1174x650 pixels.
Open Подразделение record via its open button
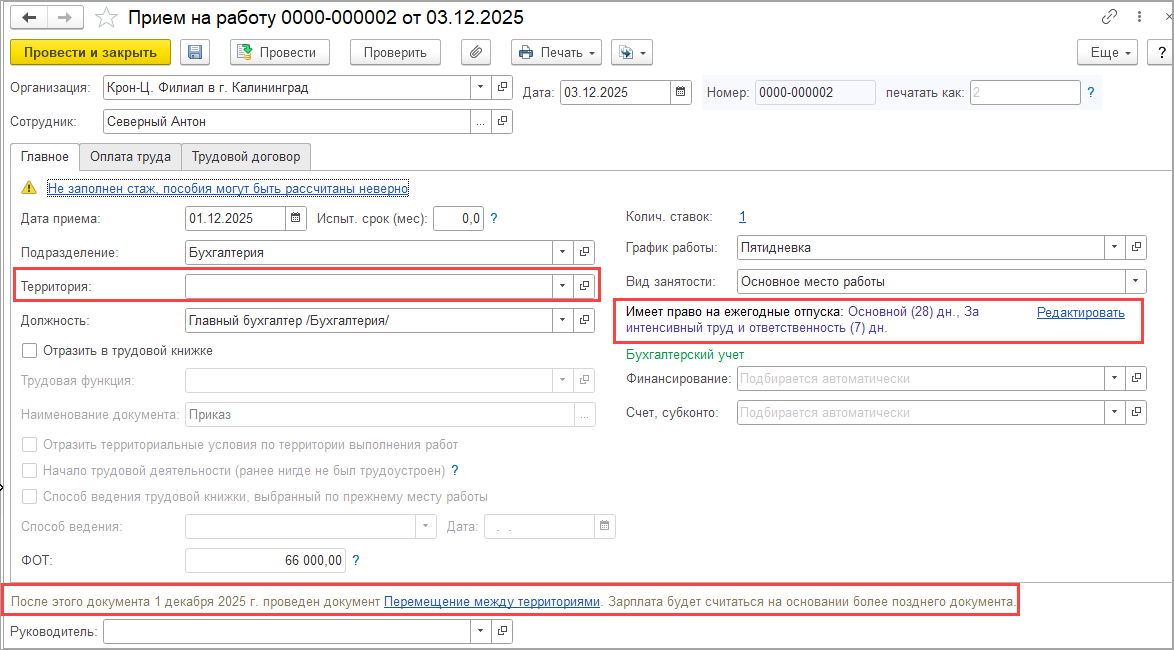[x=585, y=252]
